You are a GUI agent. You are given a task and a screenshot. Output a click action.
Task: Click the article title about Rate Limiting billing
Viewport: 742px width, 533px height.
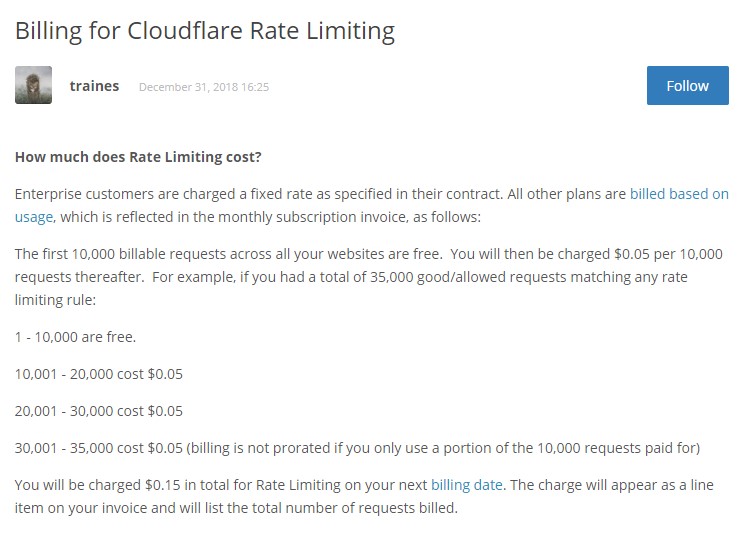click(x=205, y=30)
